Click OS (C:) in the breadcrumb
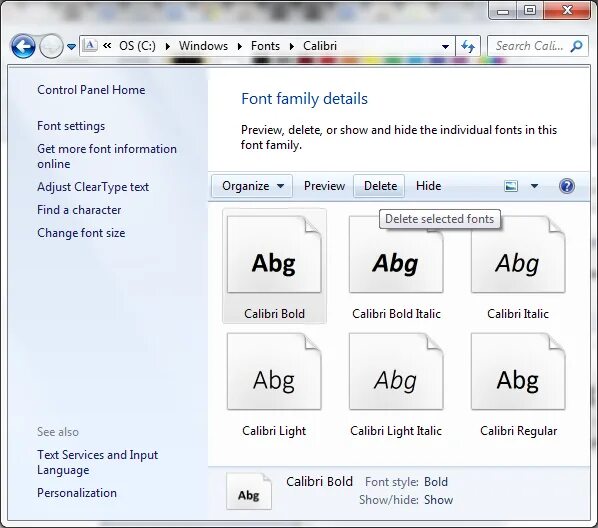The image size is (598, 528). pos(137,46)
